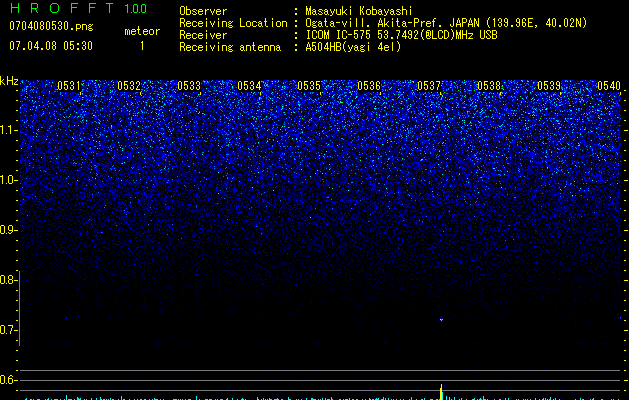629x400 pixels.
Task: Click the meteor count value 1
Action: pos(142,46)
